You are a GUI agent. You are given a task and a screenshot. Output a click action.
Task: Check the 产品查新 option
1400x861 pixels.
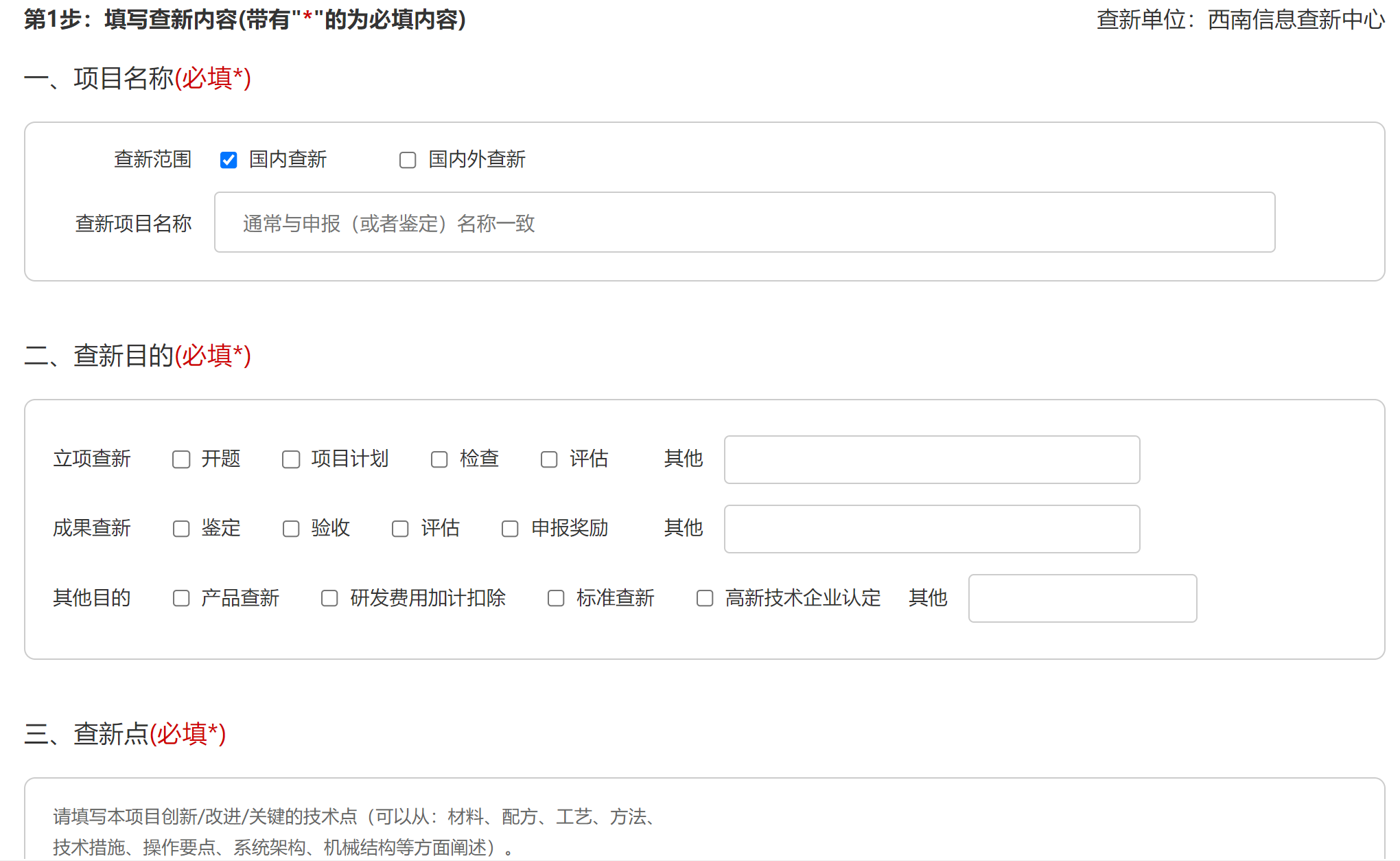pos(181,598)
